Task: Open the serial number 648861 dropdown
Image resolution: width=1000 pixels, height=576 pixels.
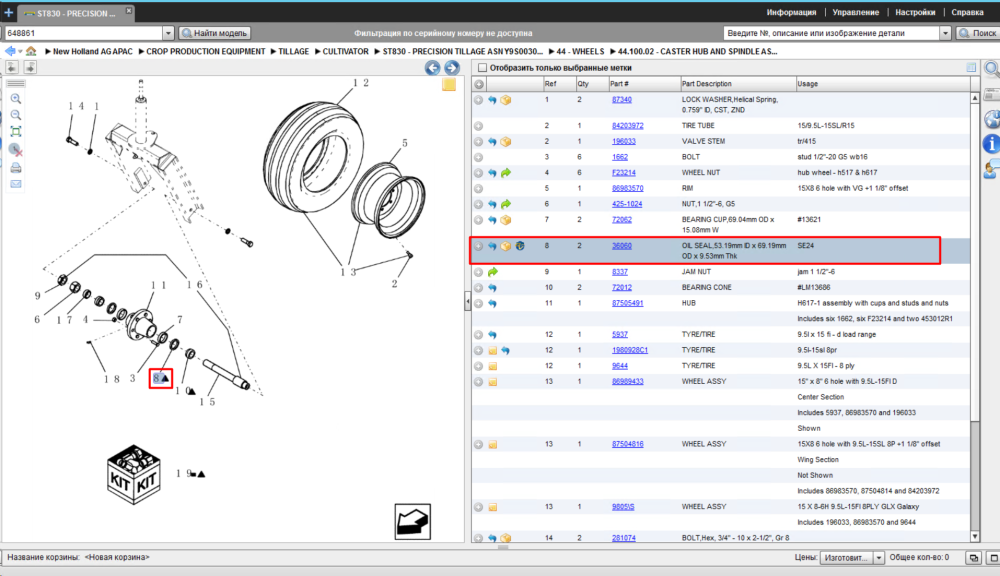Action: point(168,33)
